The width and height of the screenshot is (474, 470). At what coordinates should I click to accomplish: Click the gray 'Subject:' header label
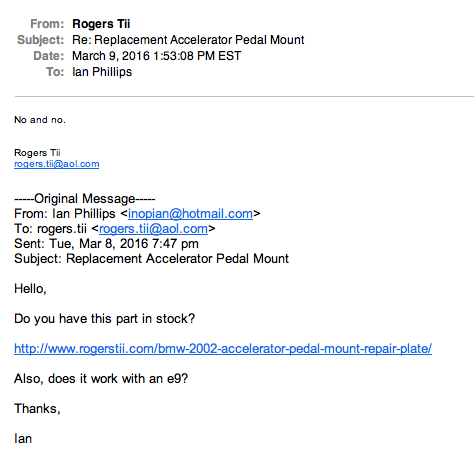pyautogui.click(x=40, y=40)
